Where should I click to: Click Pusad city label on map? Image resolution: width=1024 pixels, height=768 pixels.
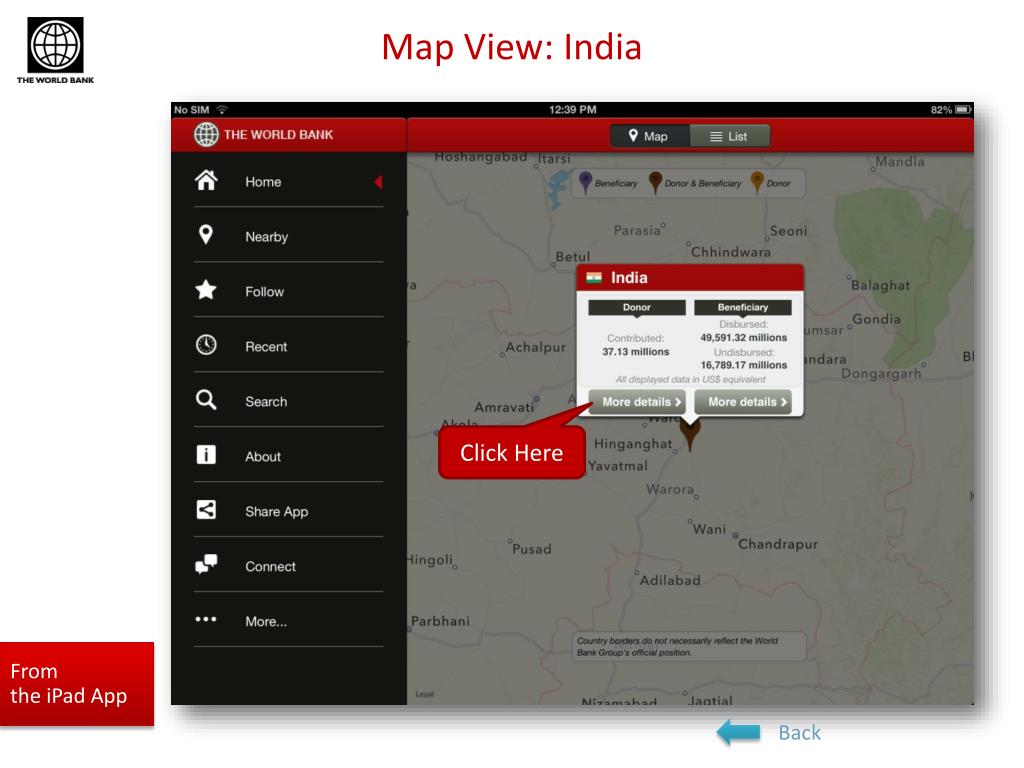(532, 549)
